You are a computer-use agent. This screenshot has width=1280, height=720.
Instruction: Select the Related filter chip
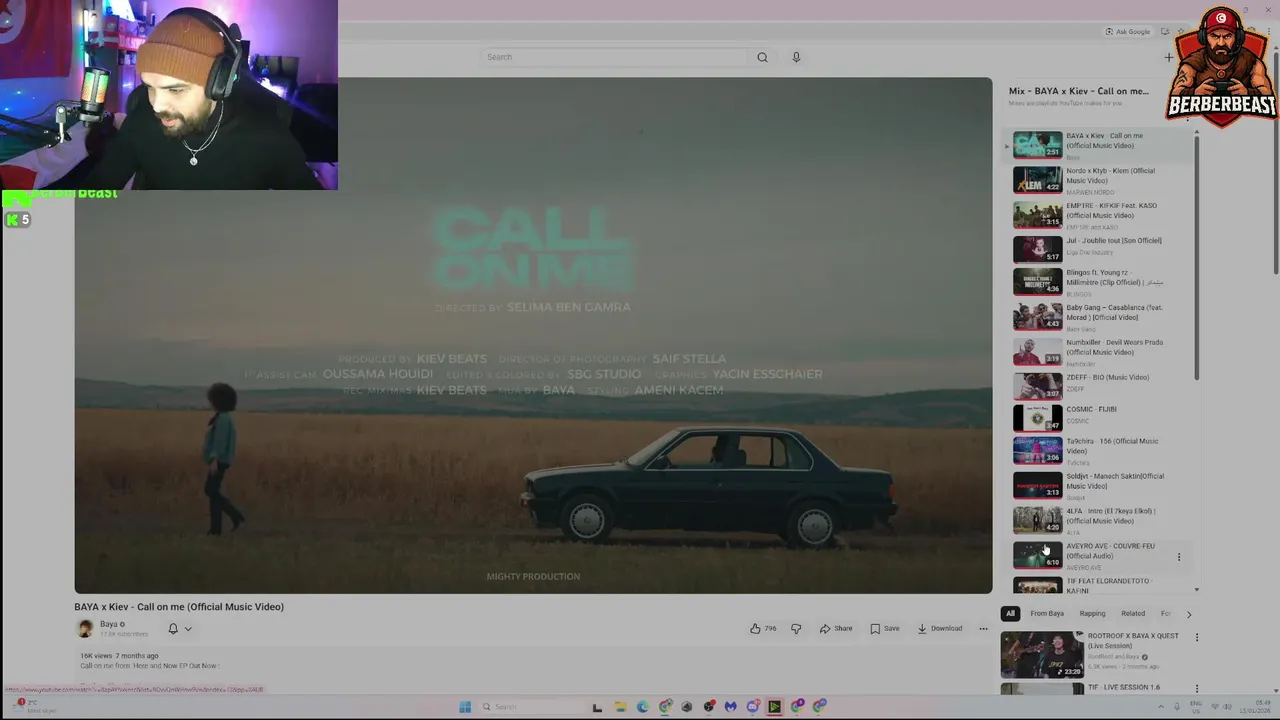(1133, 614)
